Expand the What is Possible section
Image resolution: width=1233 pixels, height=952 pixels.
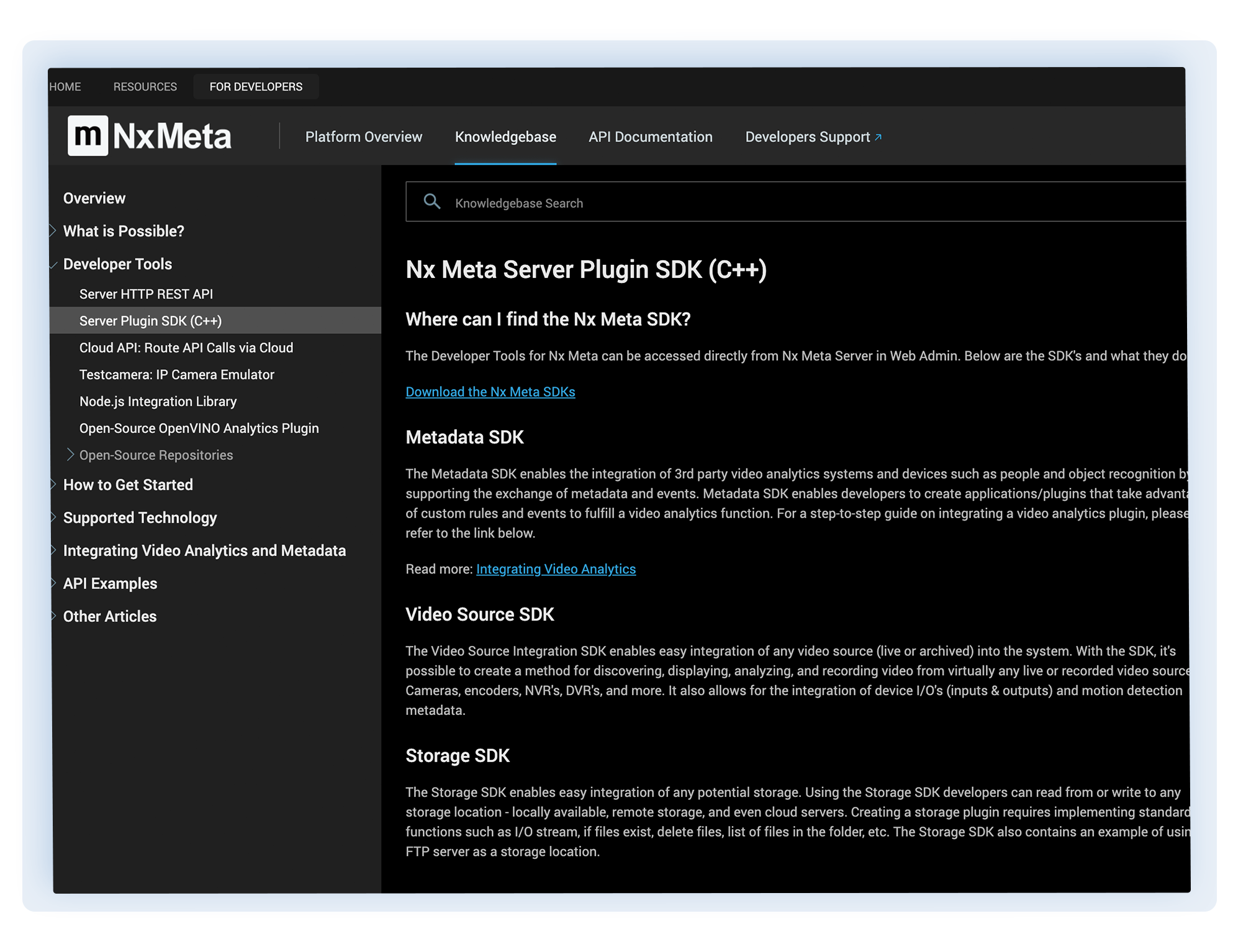55,230
